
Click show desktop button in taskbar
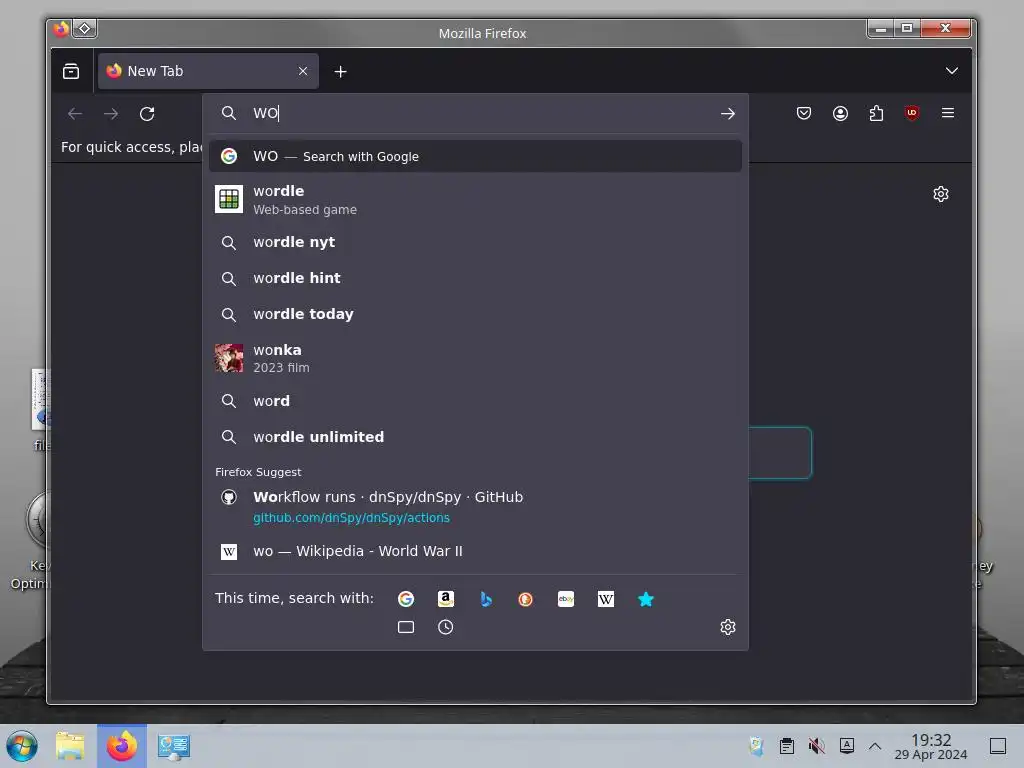(998, 745)
